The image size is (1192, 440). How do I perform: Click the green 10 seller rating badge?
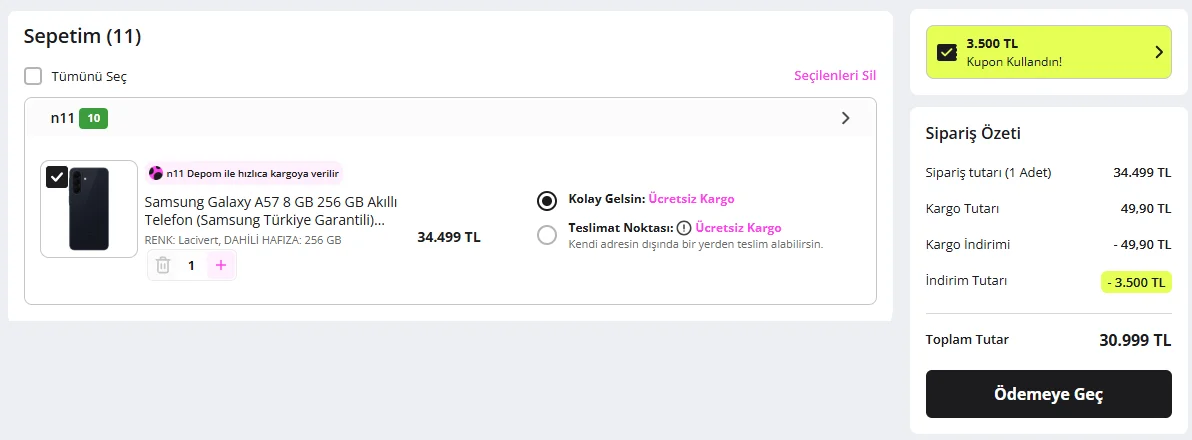[x=93, y=118]
